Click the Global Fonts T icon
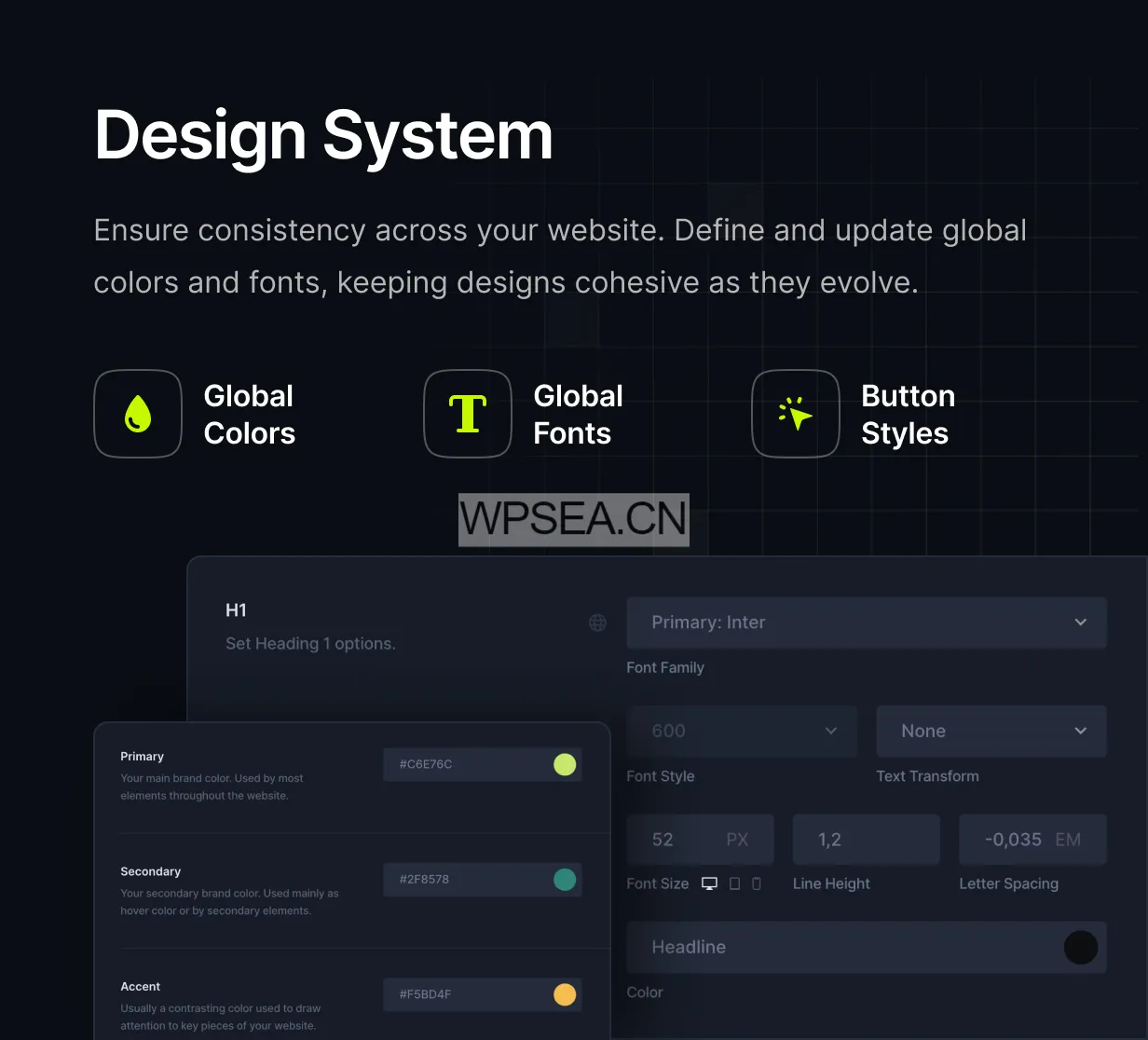This screenshot has width=1148, height=1040. (468, 414)
